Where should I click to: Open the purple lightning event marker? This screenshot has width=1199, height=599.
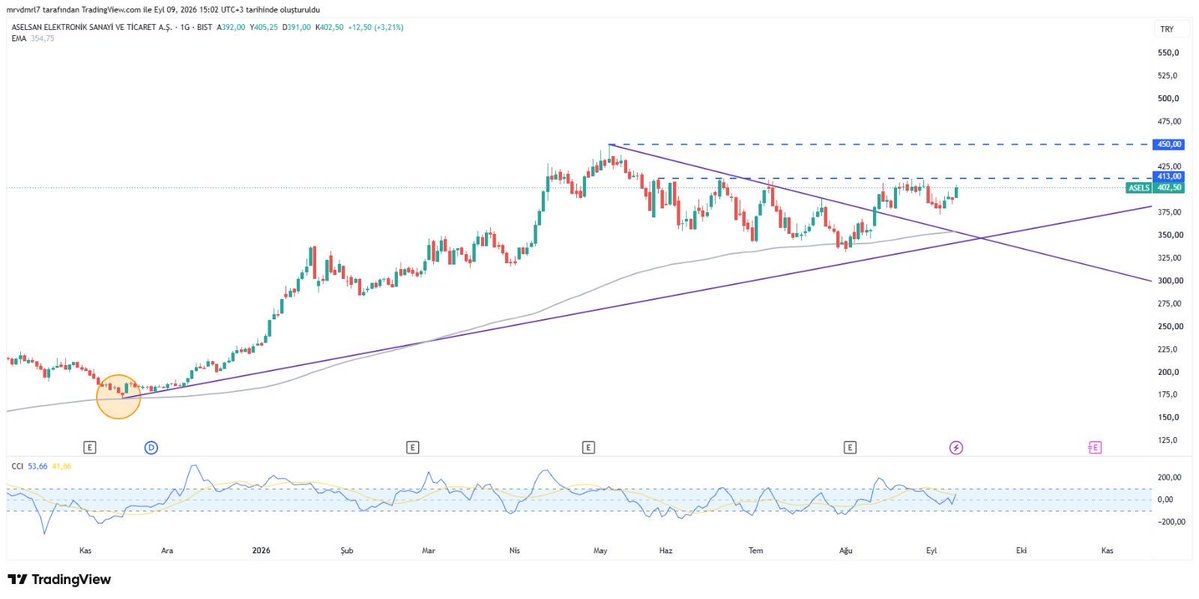pos(956,447)
